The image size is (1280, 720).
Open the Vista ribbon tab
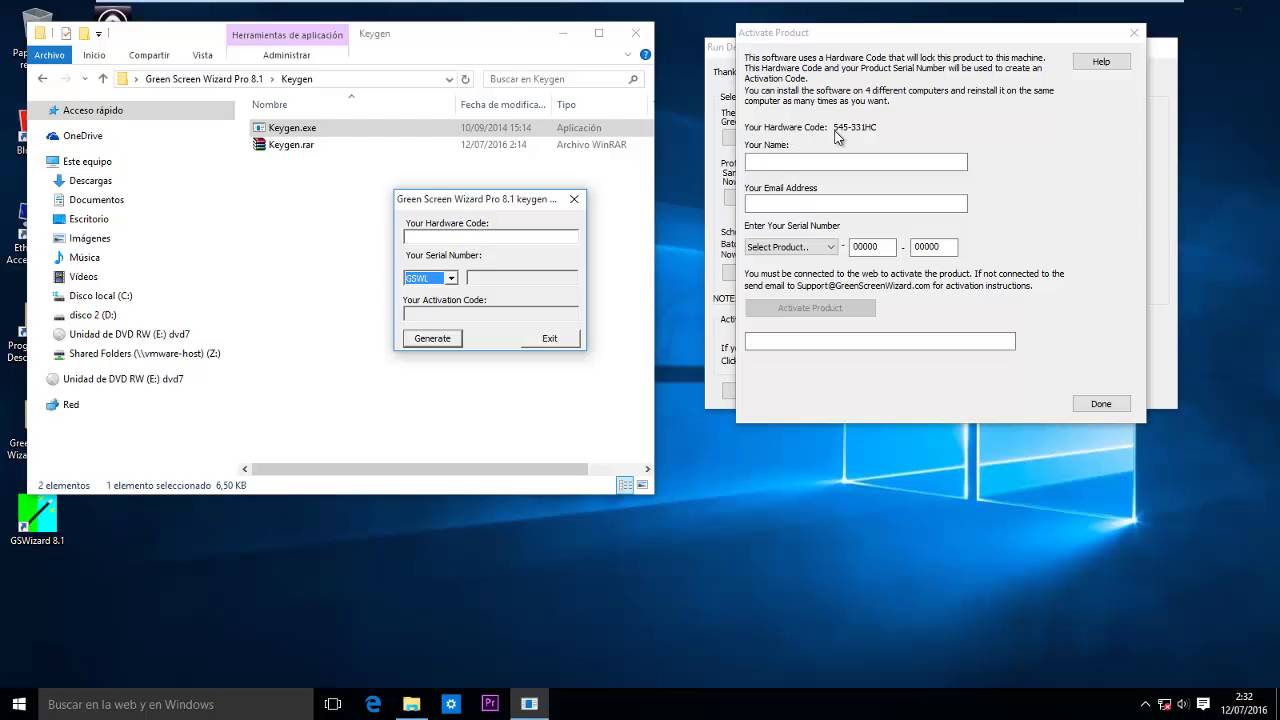[202, 55]
